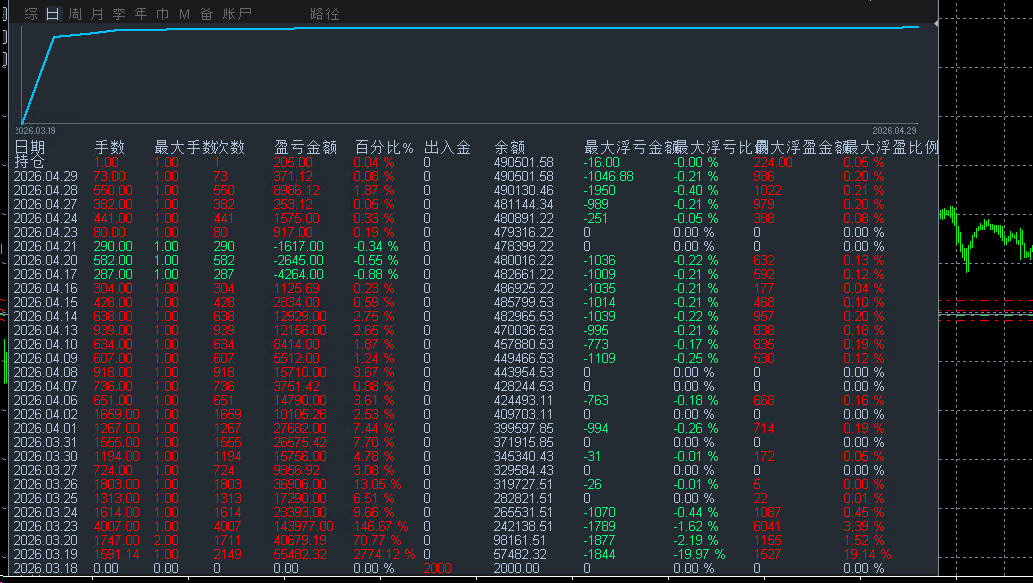Click the red 2000 deposit value
Viewport: 1033px width, 583px height.
(x=437, y=569)
